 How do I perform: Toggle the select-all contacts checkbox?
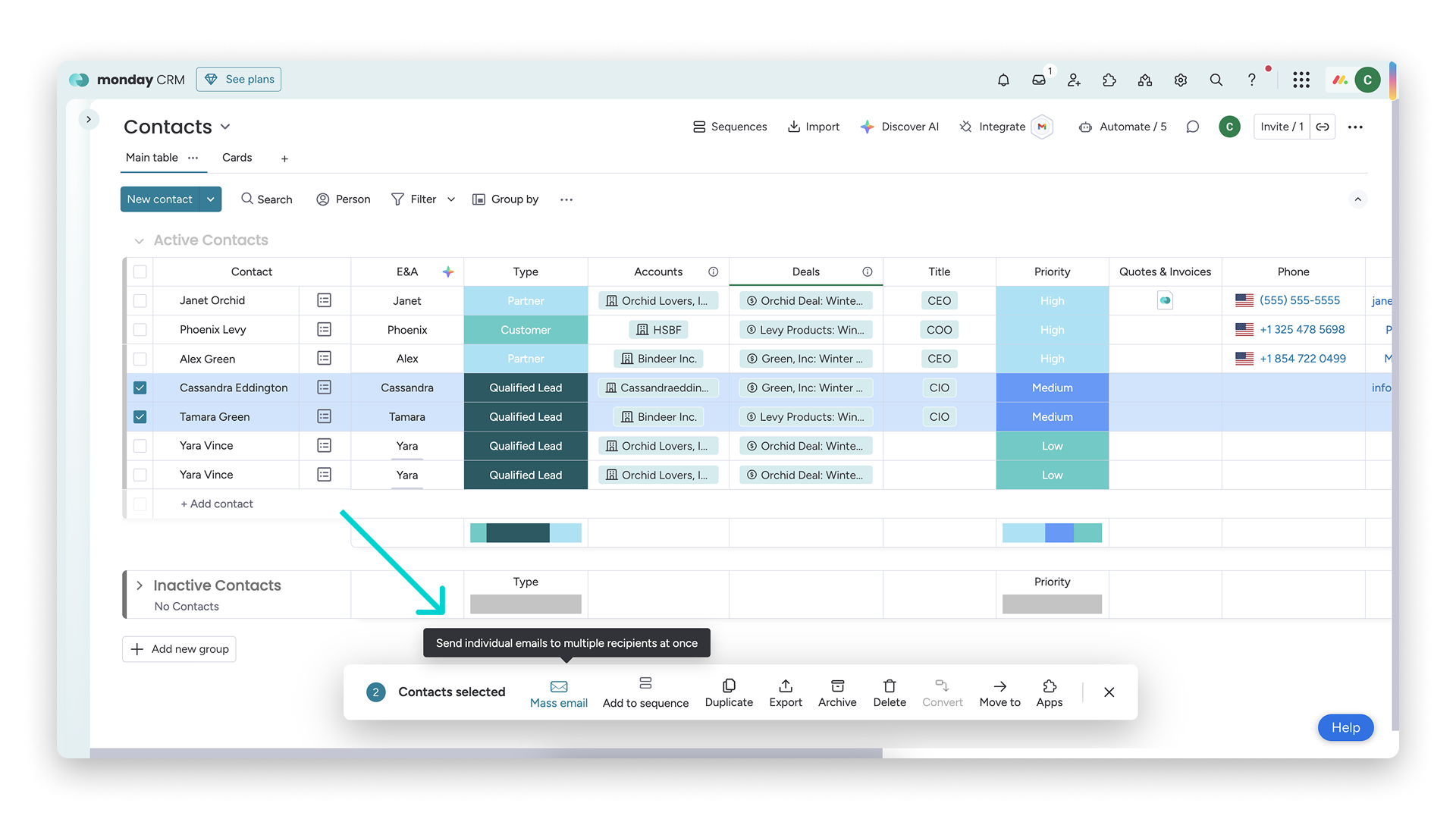[140, 271]
